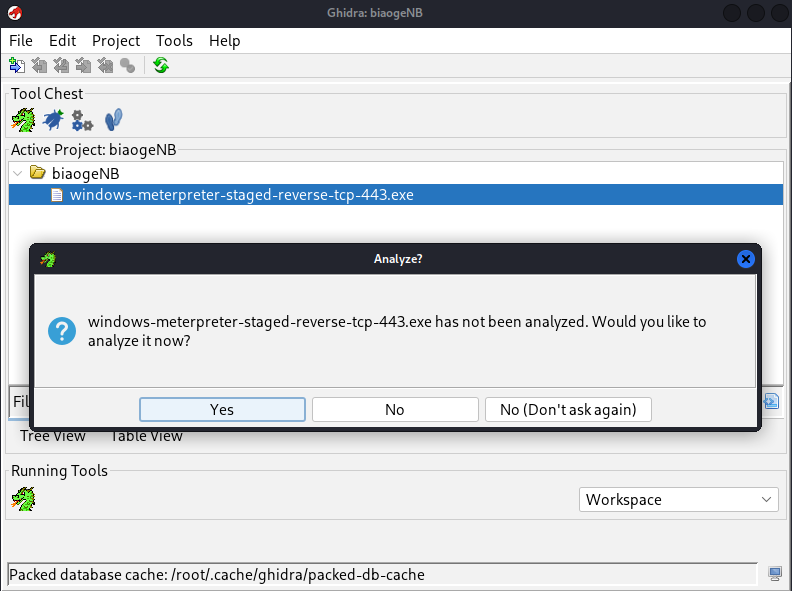The height and width of the screenshot is (591, 792).
Task: Switch to the Table View tab
Action: click(x=146, y=436)
